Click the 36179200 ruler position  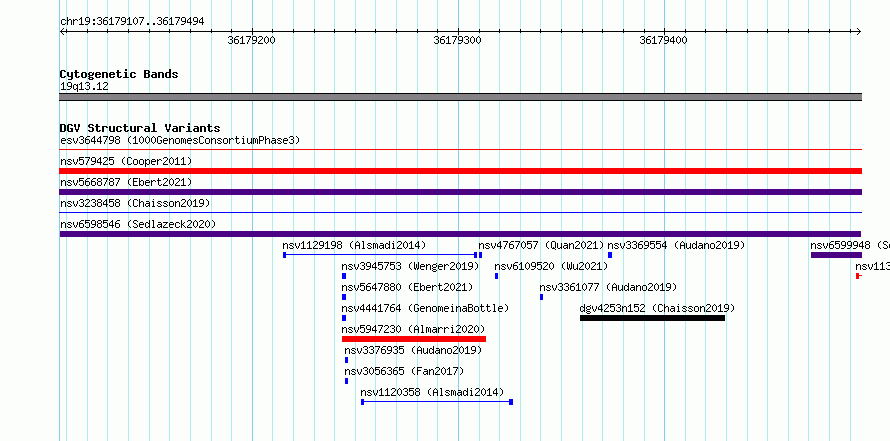coord(251,40)
